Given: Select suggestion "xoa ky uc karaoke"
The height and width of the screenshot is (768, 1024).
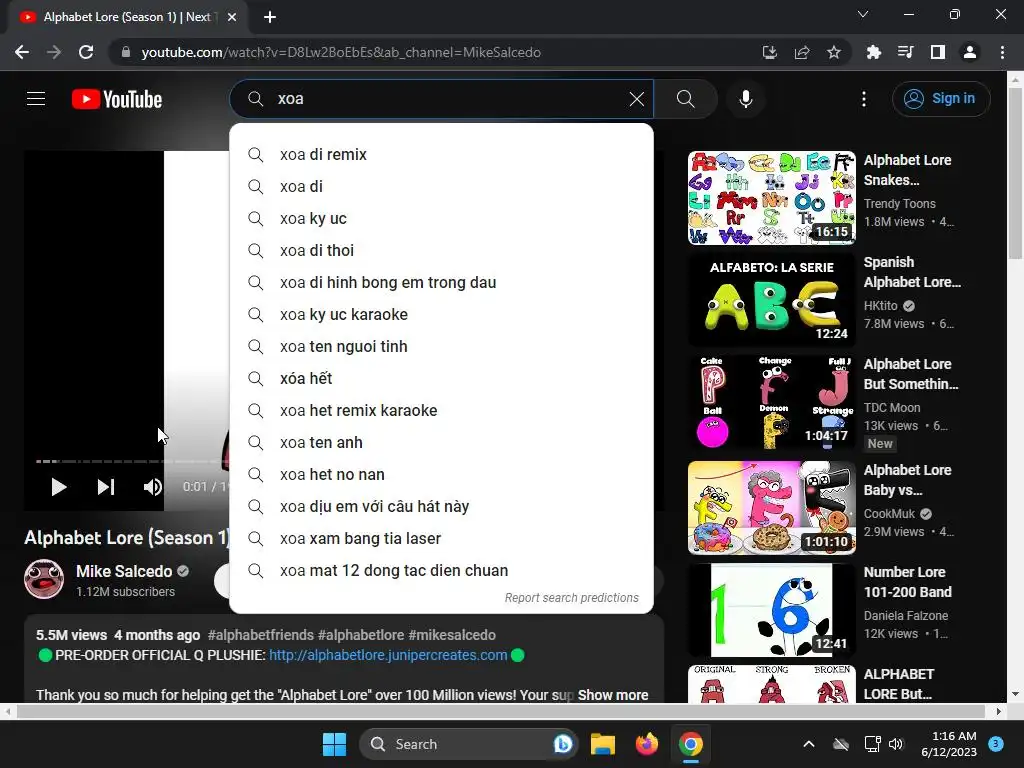Looking at the screenshot, I should coord(441,314).
